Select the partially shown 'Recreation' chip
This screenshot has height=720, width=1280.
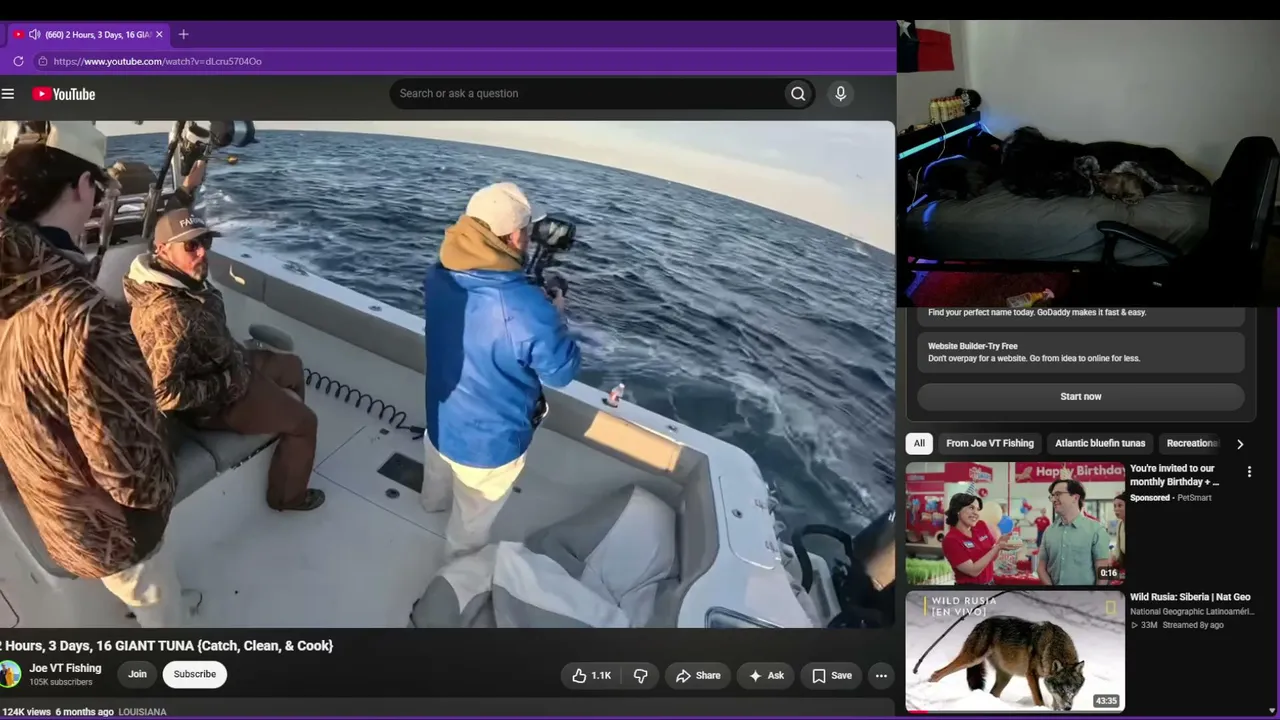pos(1192,443)
